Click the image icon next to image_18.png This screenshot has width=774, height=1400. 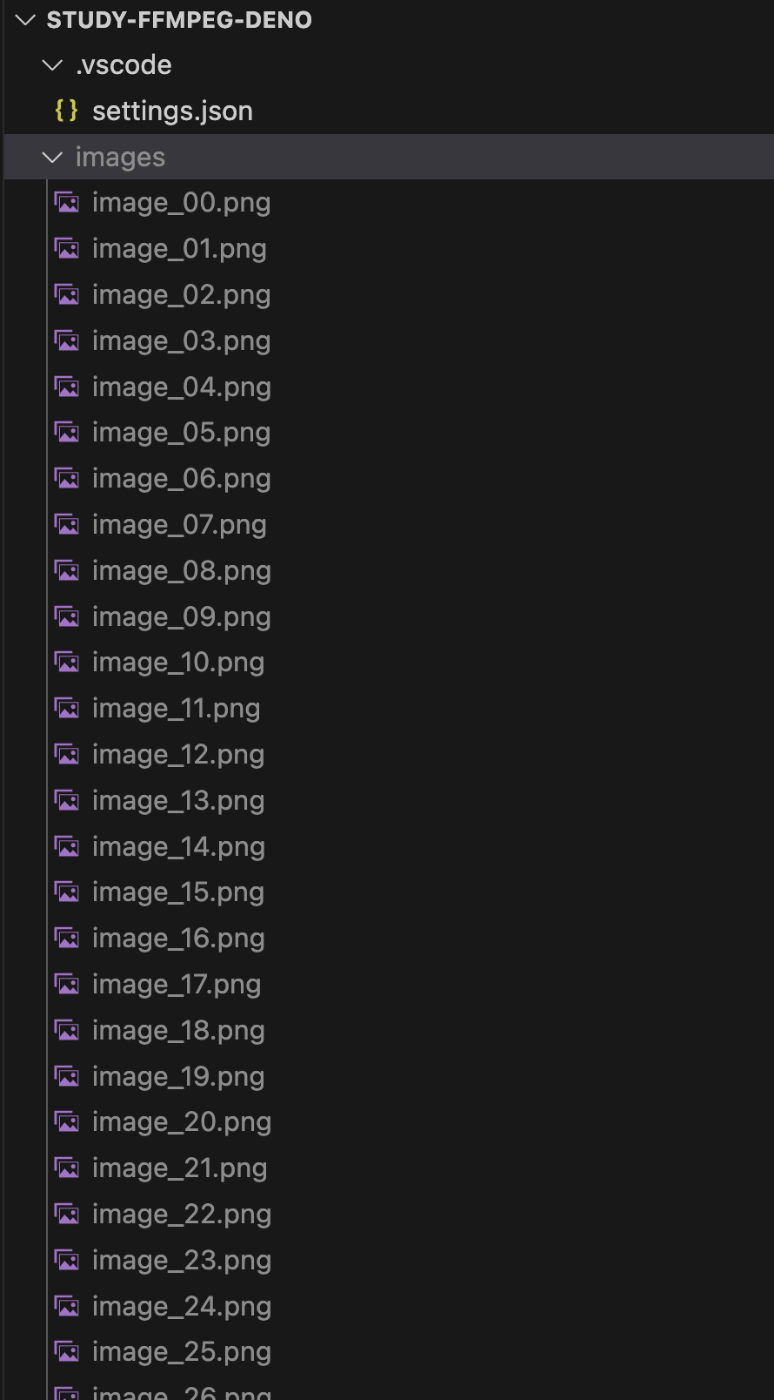pos(67,1030)
